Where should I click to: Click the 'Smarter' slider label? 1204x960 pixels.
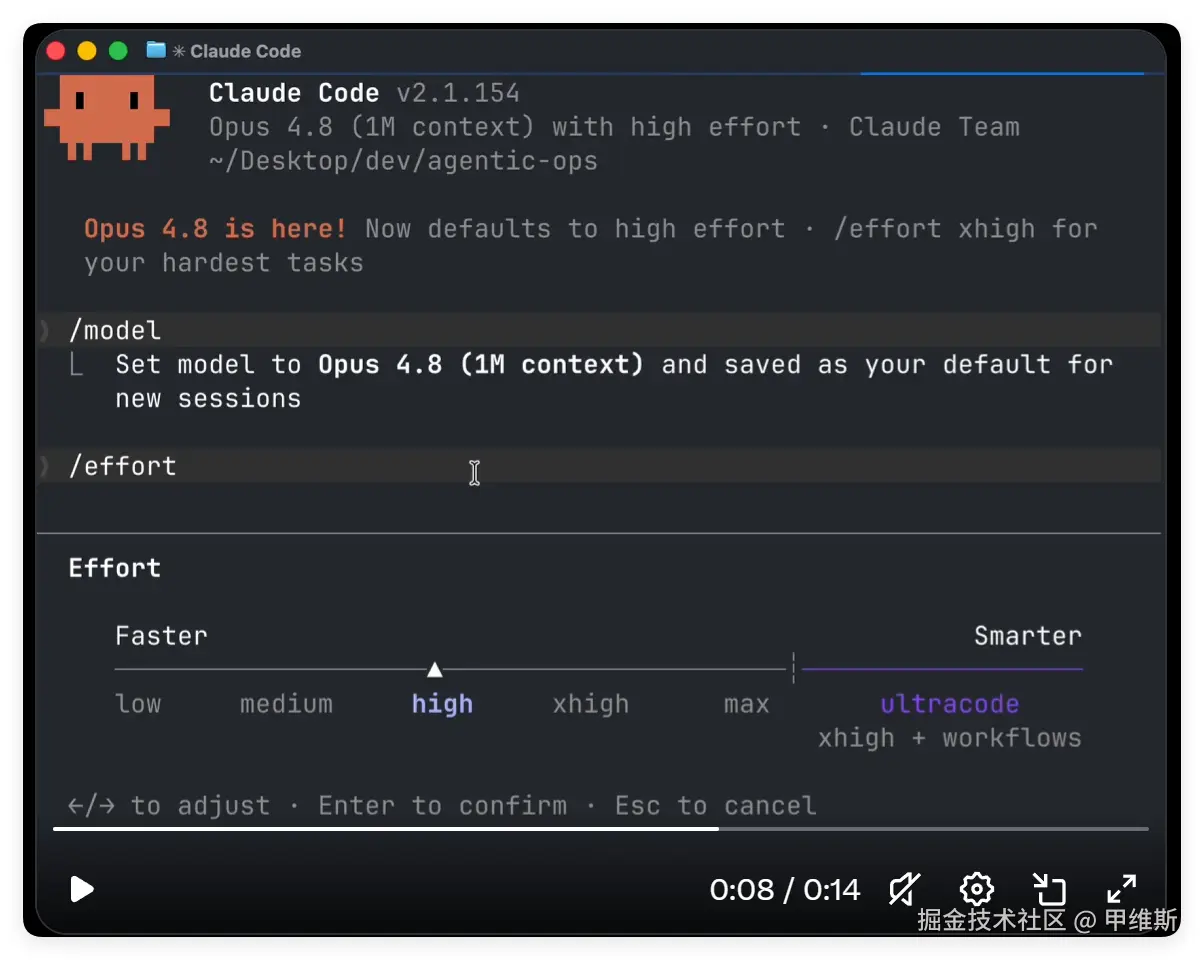(x=1028, y=636)
